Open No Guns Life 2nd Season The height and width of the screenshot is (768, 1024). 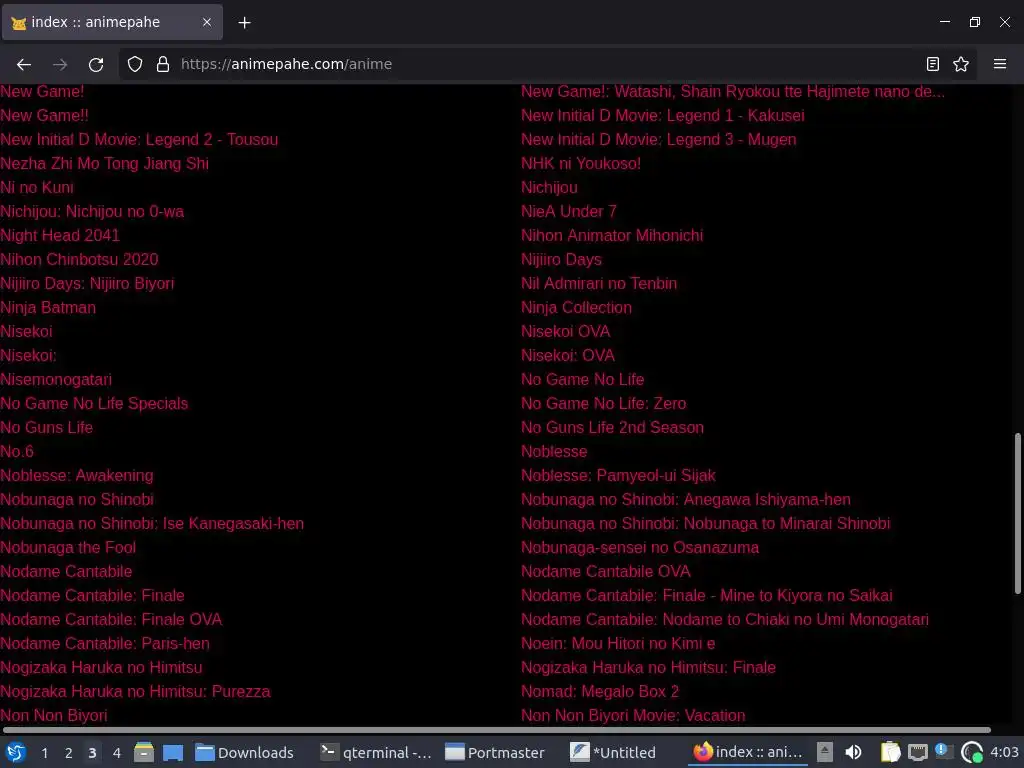(x=612, y=428)
